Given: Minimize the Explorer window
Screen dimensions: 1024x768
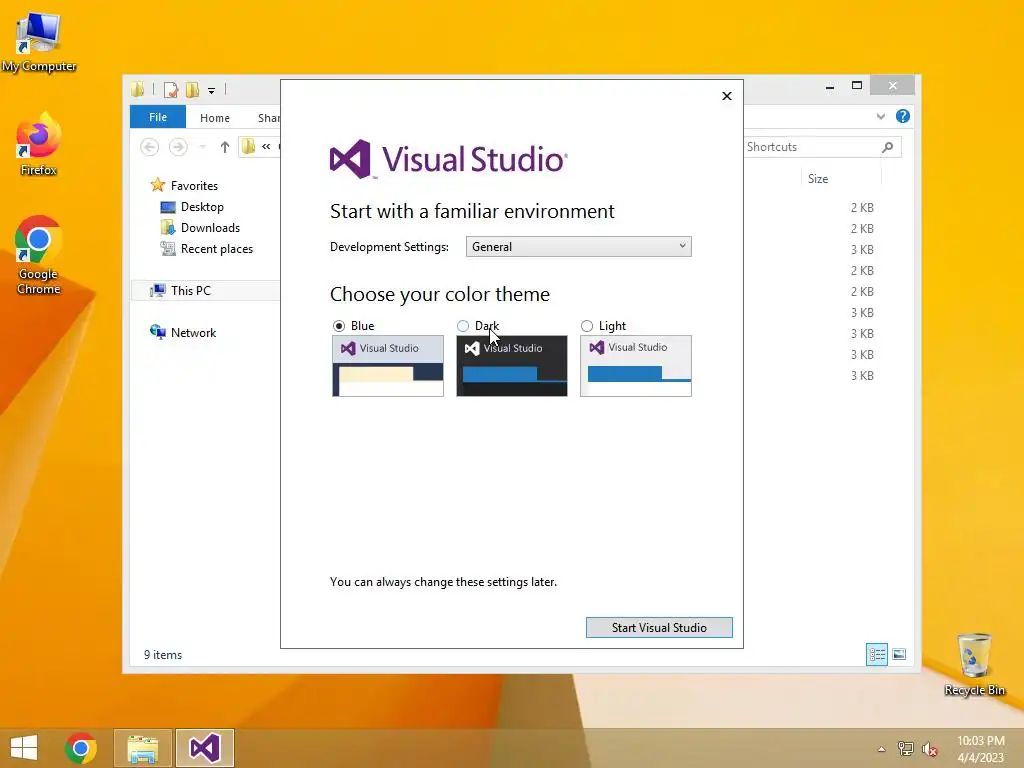Looking at the screenshot, I should click(830, 86).
